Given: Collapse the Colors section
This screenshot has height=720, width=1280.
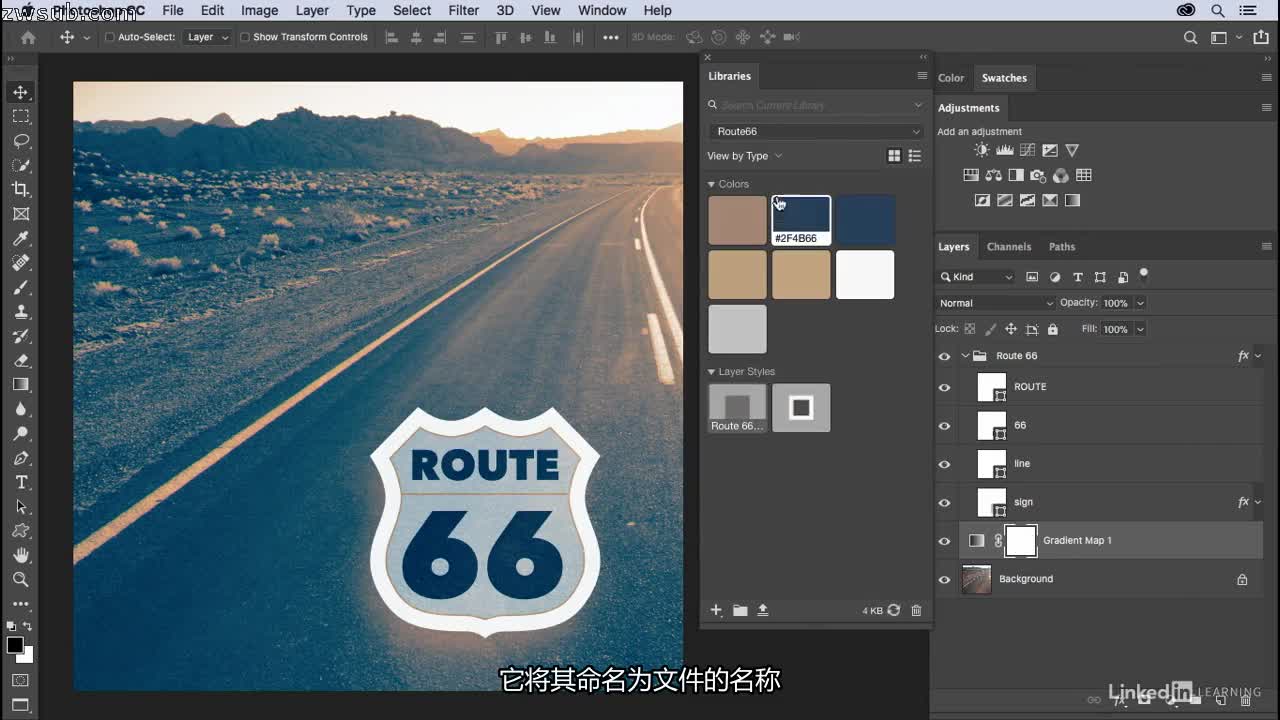Looking at the screenshot, I should (712, 184).
